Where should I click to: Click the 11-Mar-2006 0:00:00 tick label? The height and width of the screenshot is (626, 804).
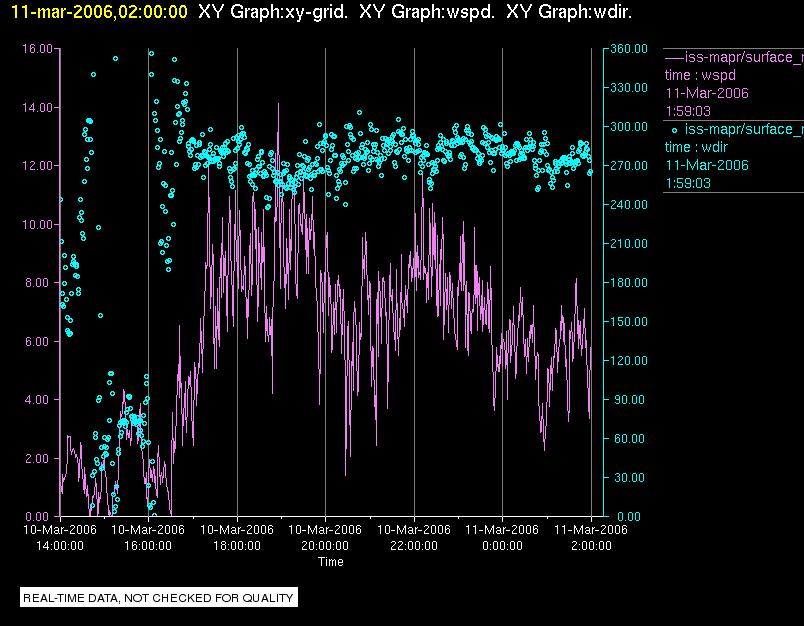pos(502,538)
